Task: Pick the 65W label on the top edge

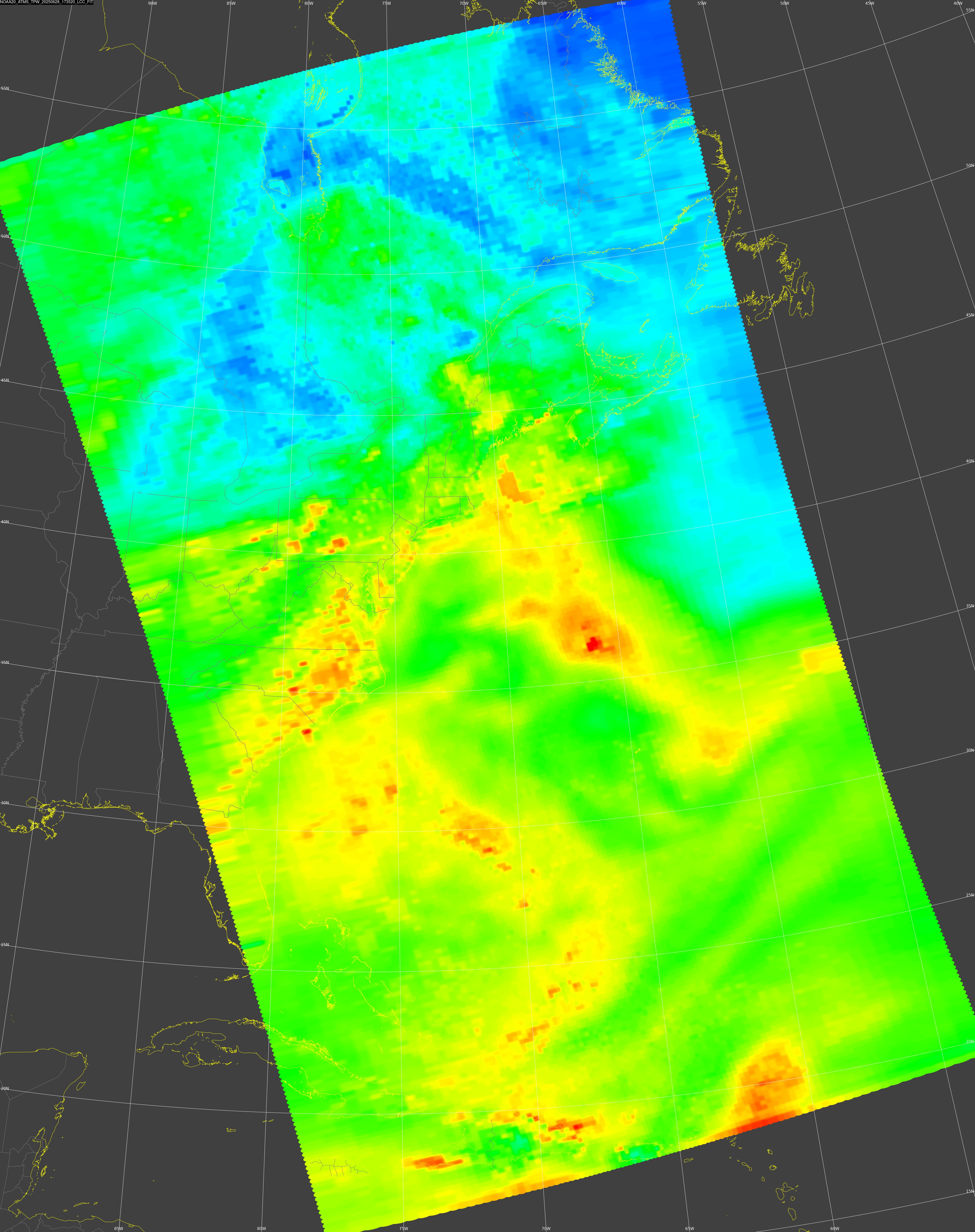Action: pyautogui.click(x=542, y=3)
